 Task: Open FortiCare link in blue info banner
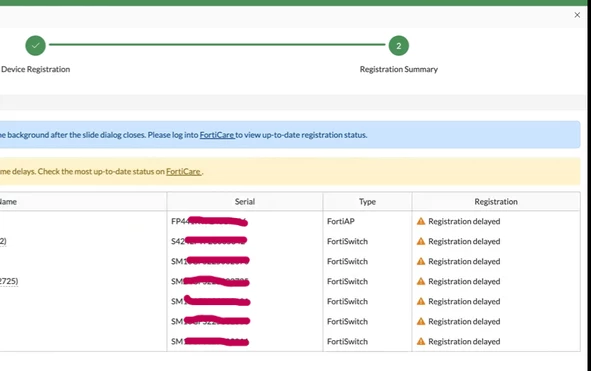click(x=217, y=135)
